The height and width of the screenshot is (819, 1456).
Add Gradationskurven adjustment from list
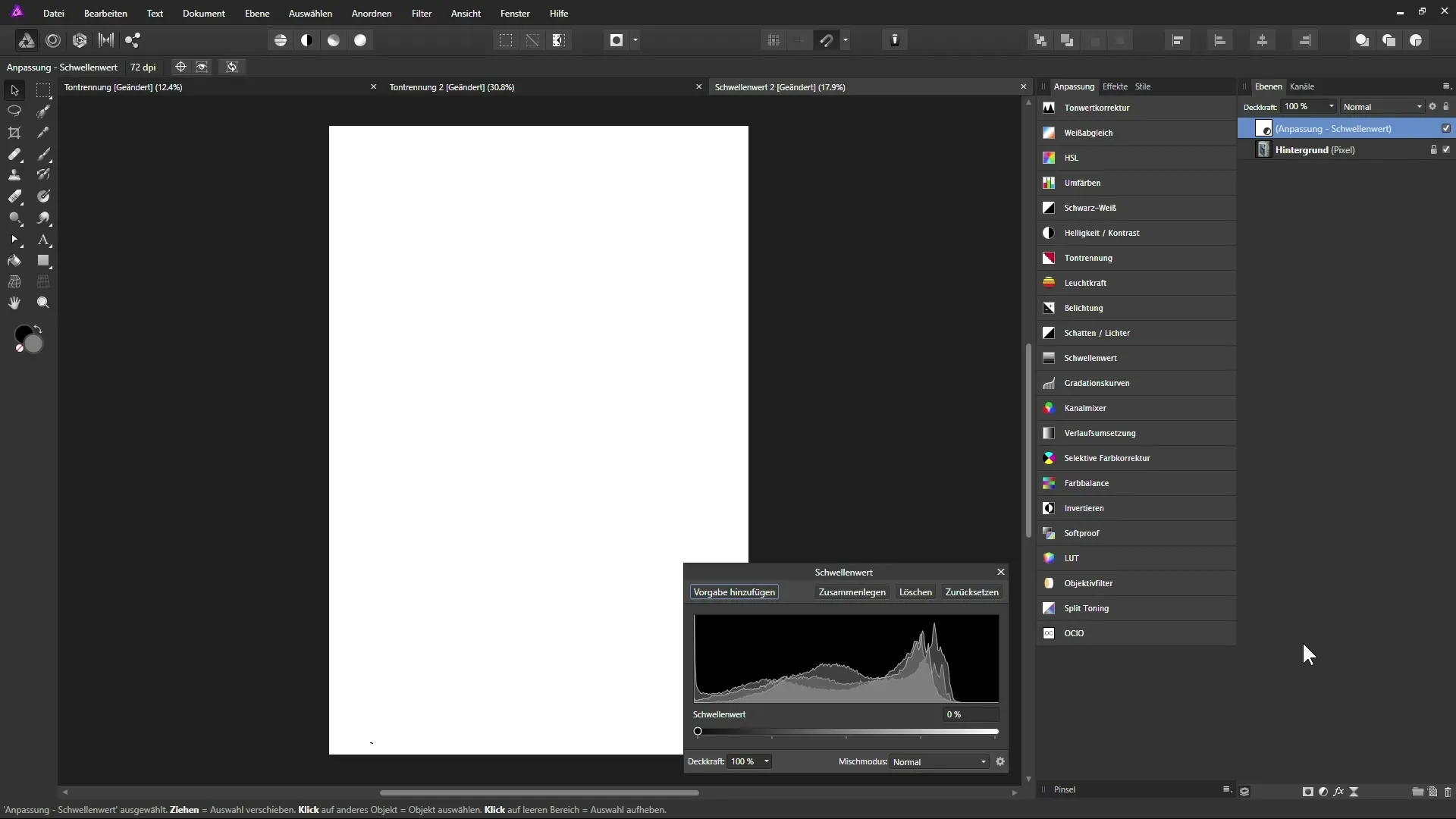tap(1136, 383)
